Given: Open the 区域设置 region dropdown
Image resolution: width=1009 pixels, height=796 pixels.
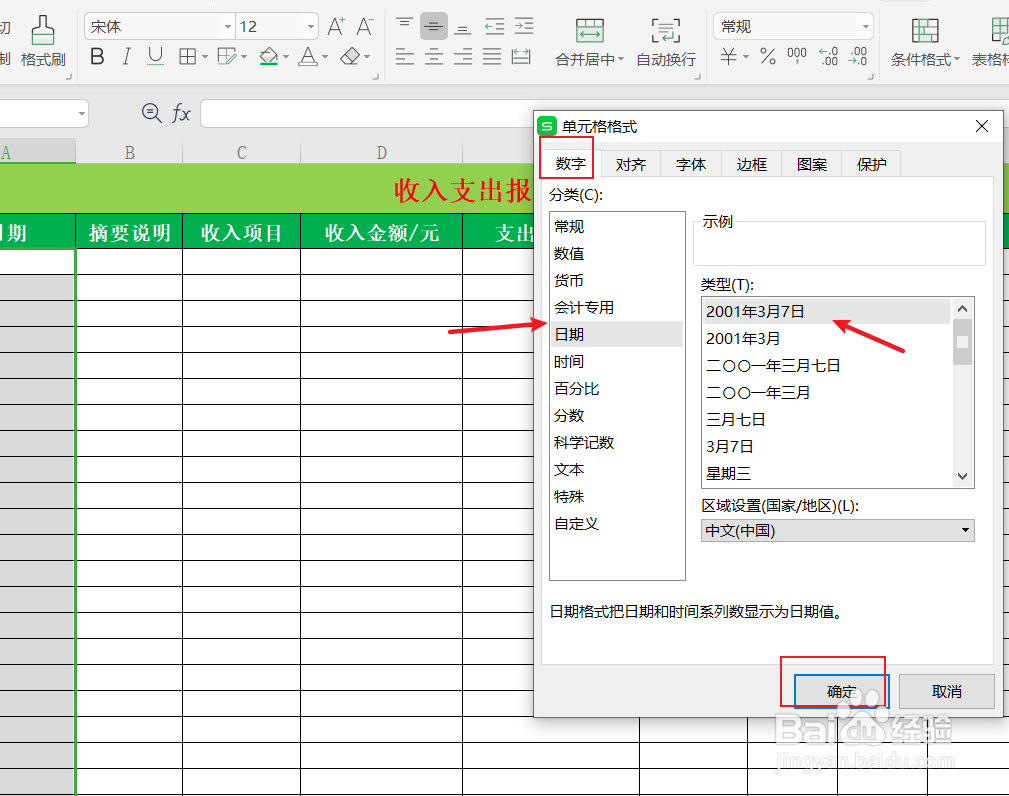Looking at the screenshot, I should 964,530.
